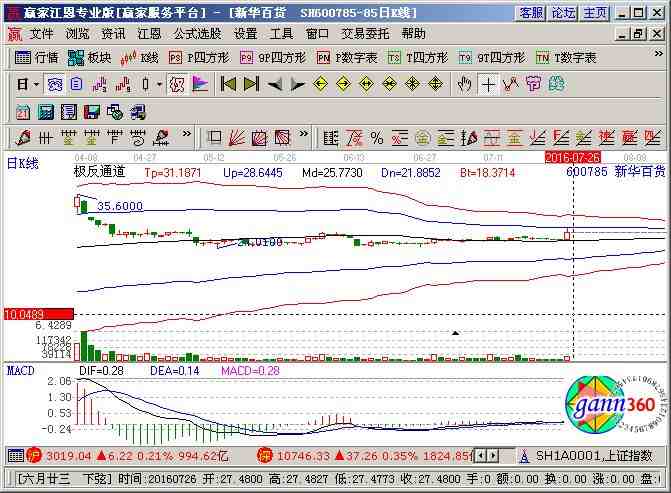
Task: Click status bar left scroll arrow
Action: [481, 456]
